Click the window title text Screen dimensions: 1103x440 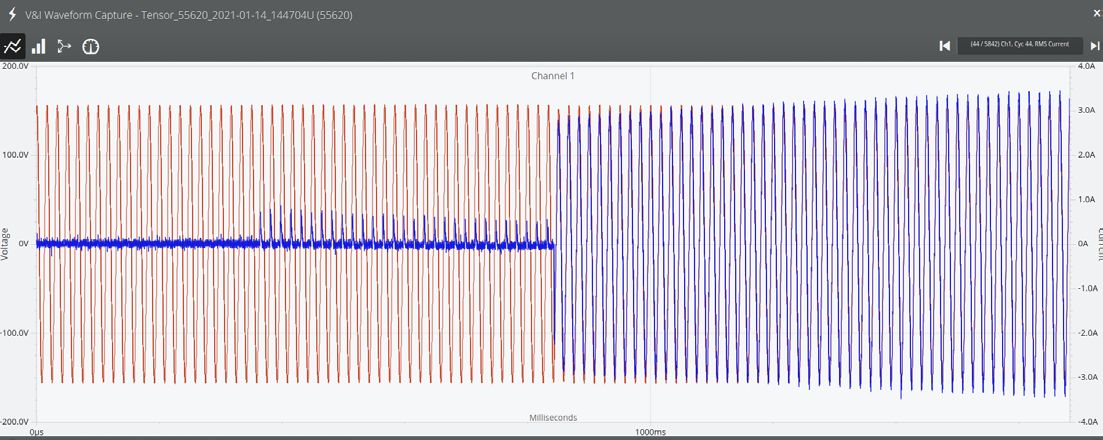(189, 14)
